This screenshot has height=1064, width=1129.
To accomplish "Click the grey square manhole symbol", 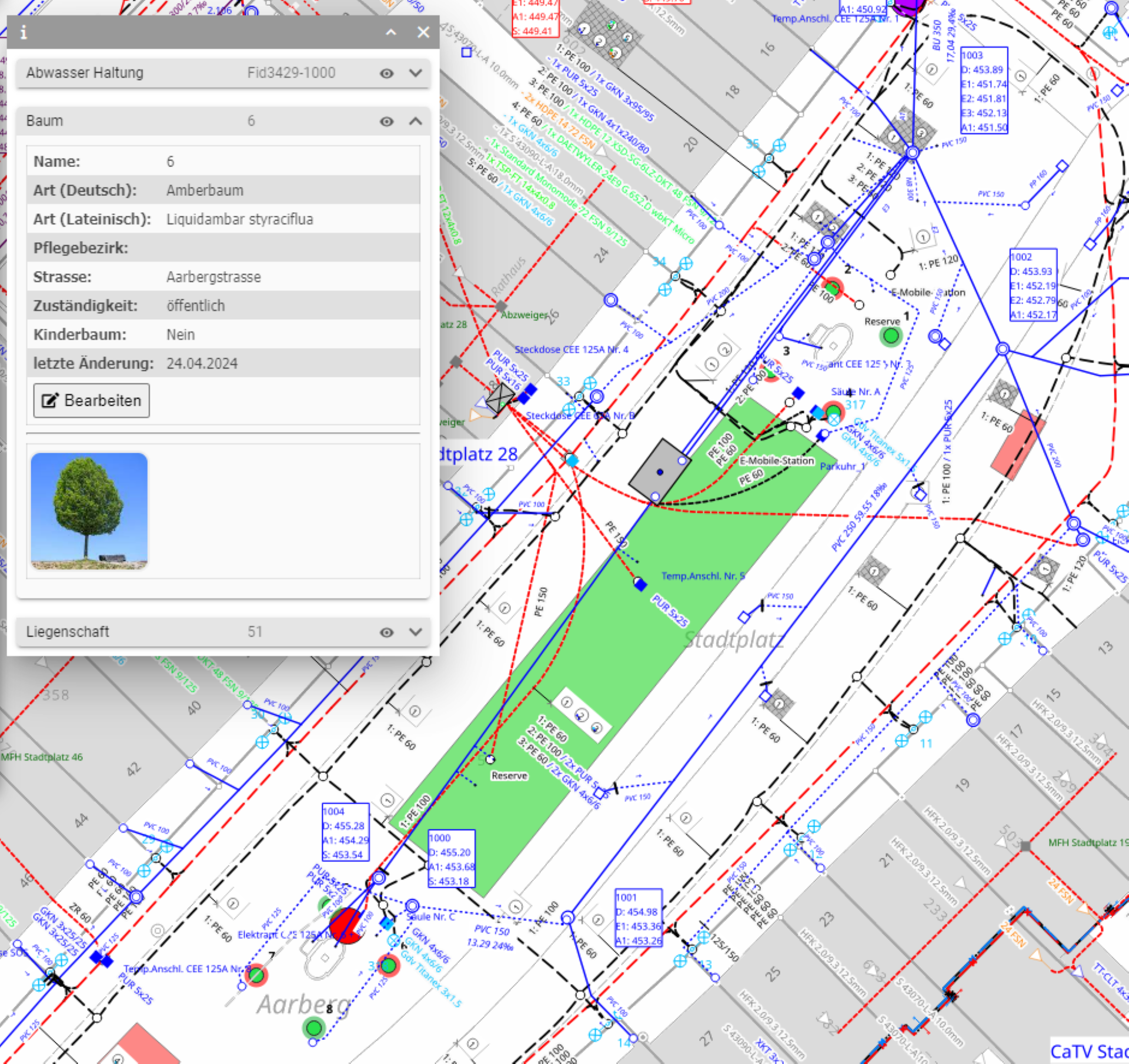I will click(660, 470).
